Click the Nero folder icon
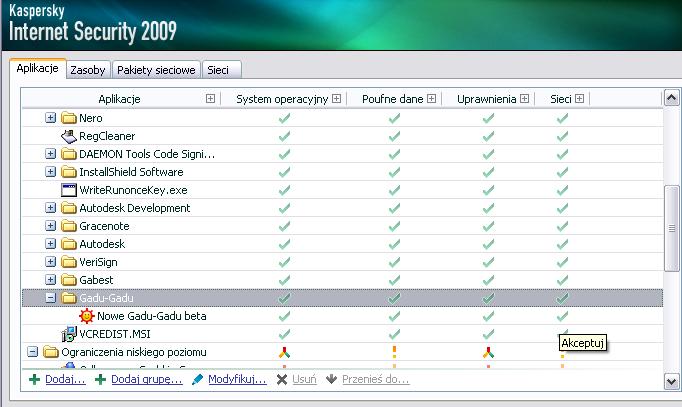This screenshot has height=407, width=682. click(x=69, y=118)
